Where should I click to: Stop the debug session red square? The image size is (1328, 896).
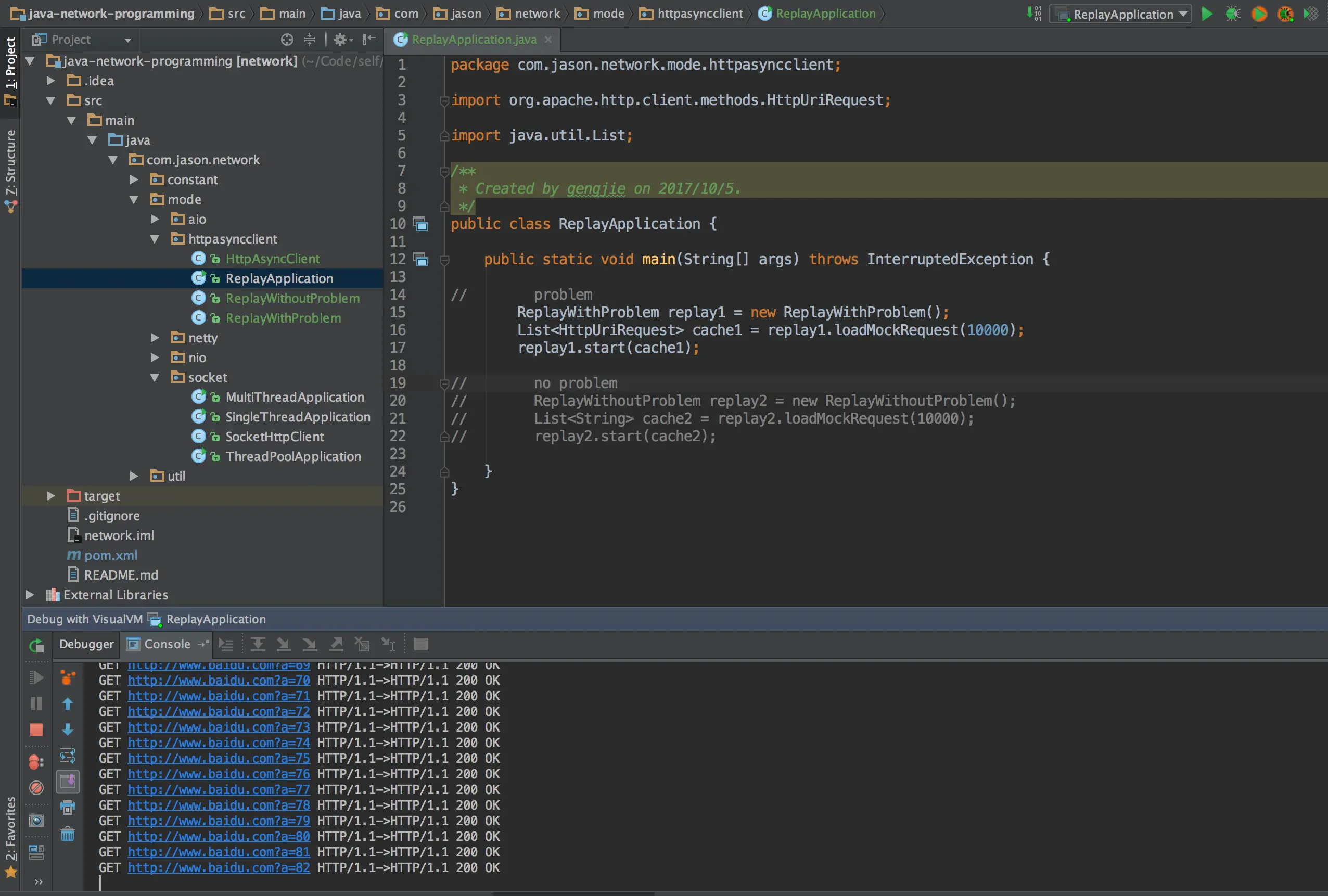tap(36, 729)
